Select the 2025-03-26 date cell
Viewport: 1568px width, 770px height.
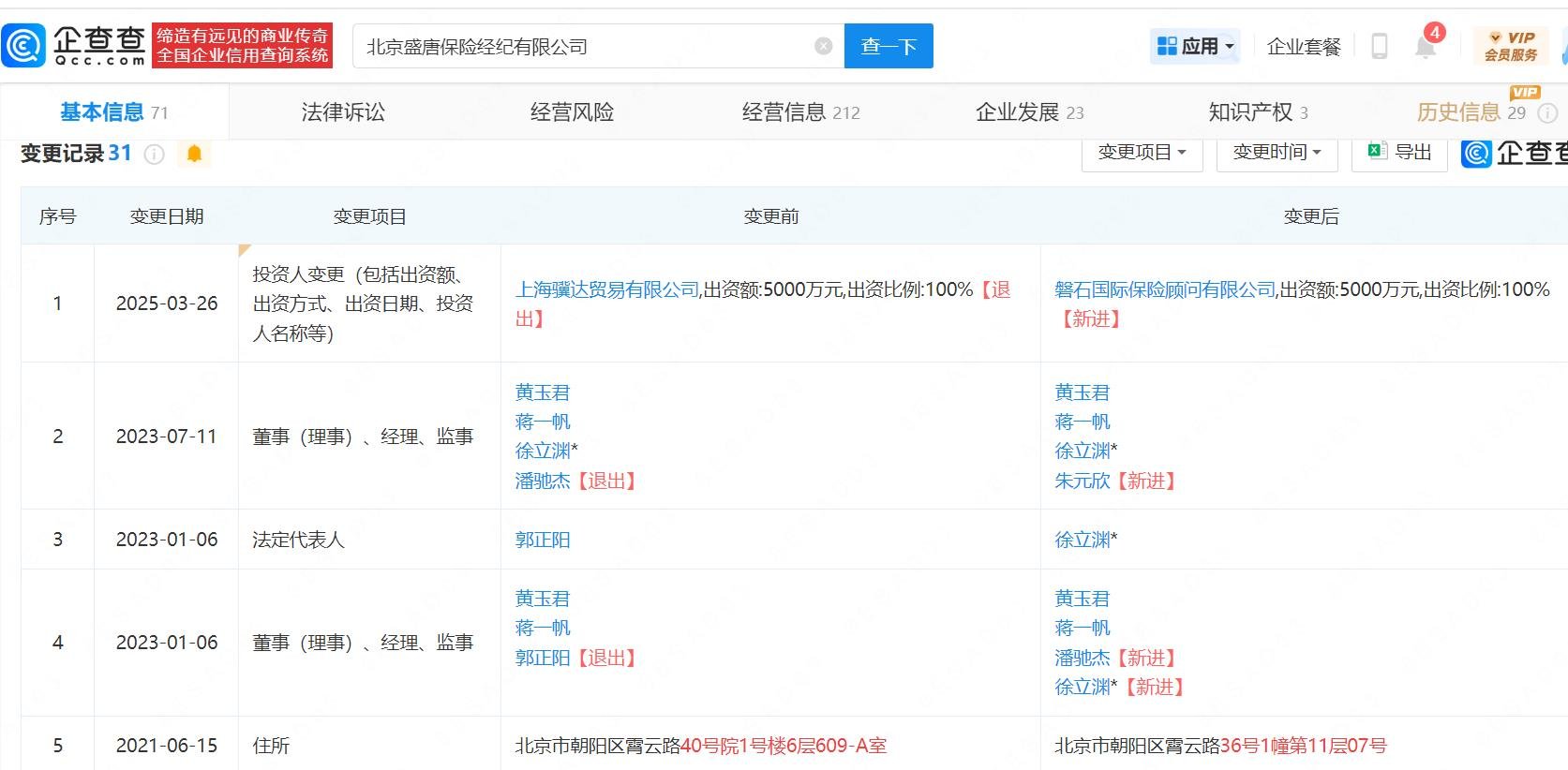tap(167, 304)
